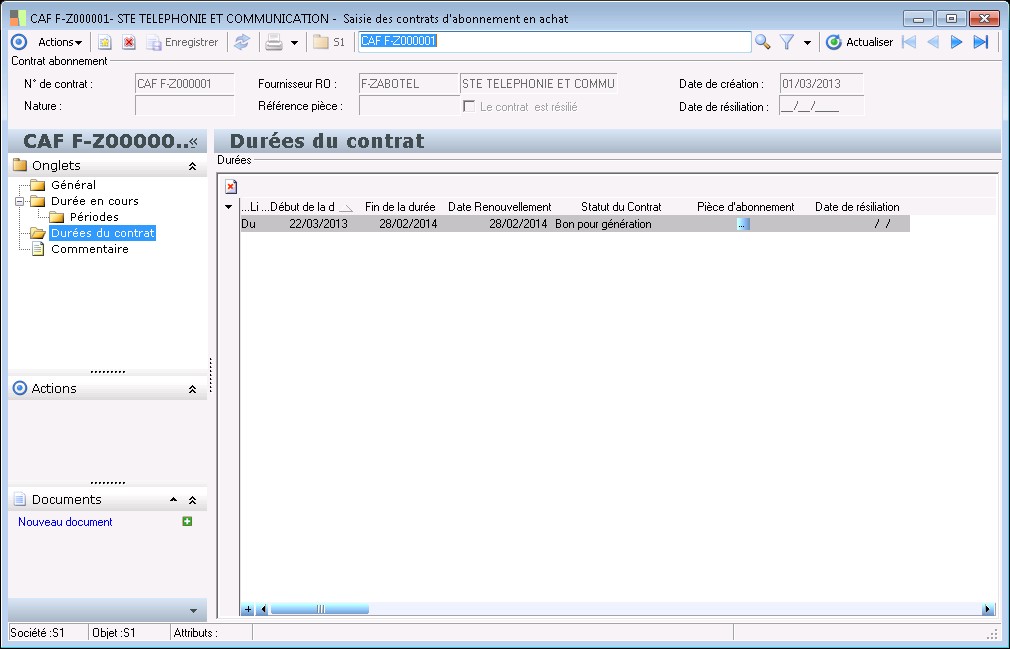
Task: Click the Objet :S1 status bar entry
Action: [114, 633]
